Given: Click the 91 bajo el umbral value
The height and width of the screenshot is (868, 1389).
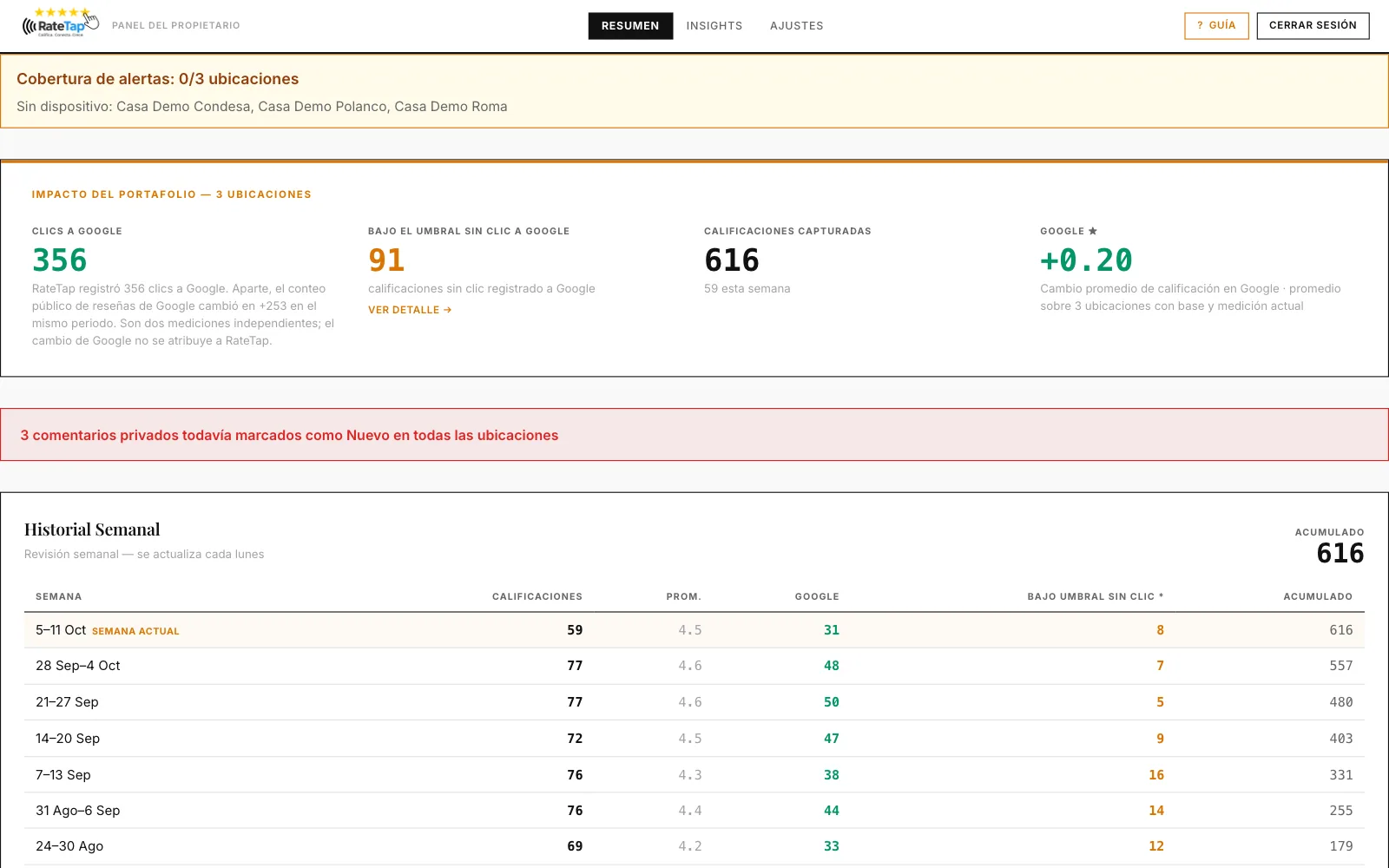Looking at the screenshot, I should (386, 260).
